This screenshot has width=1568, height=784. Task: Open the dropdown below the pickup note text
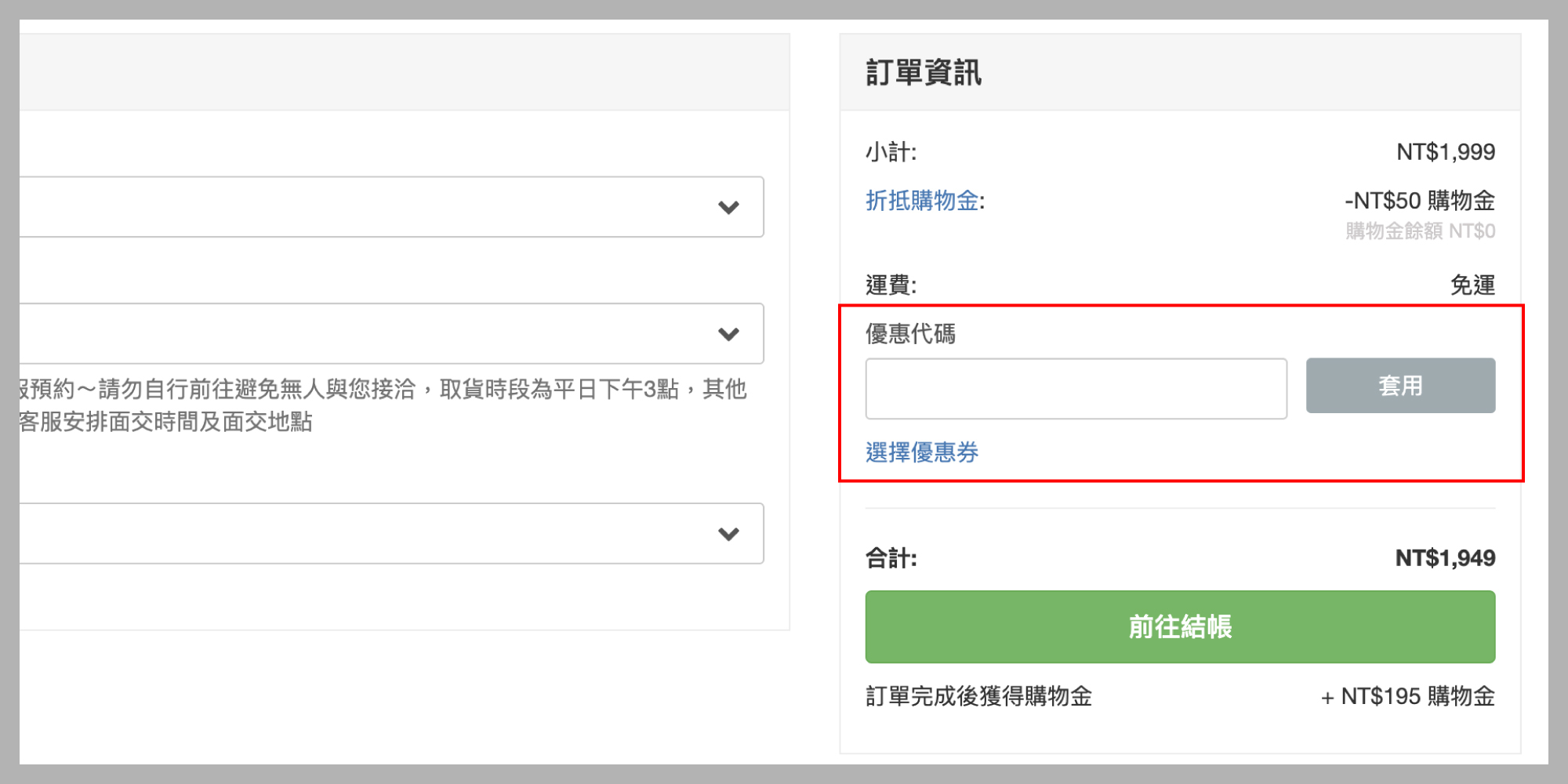[x=728, y=534]
